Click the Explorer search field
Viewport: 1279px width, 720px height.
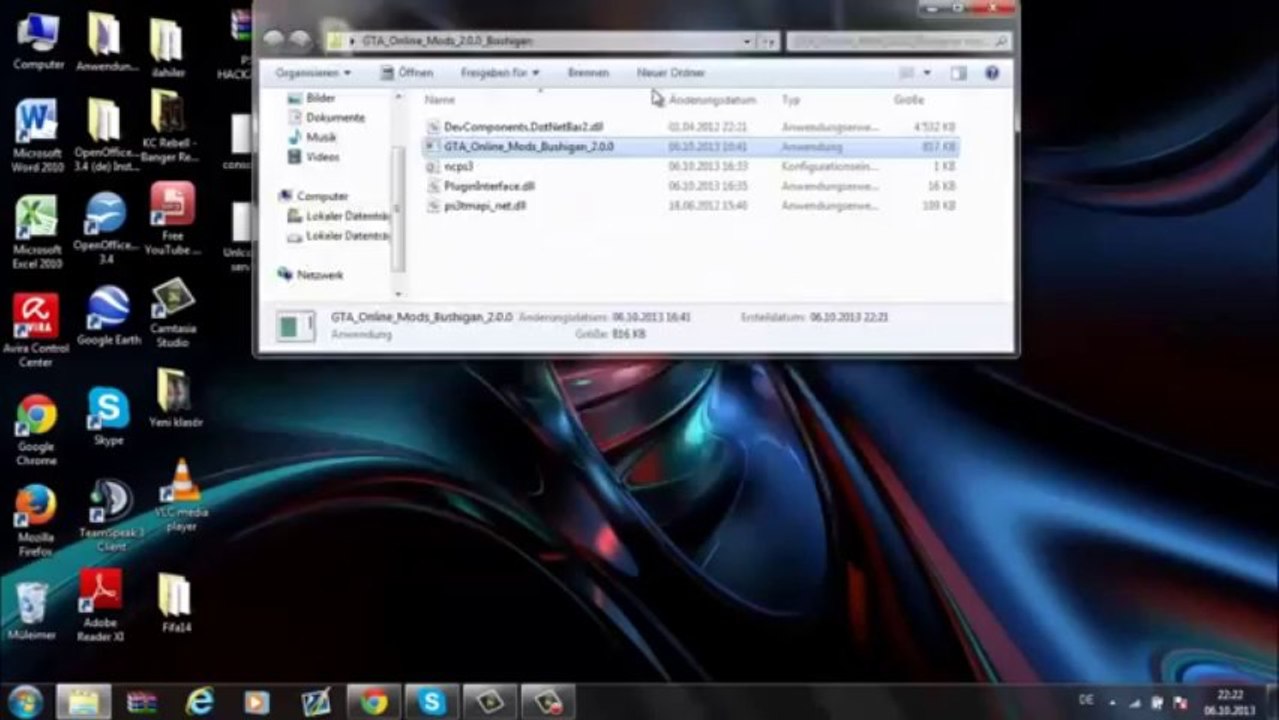click(898, 41)
